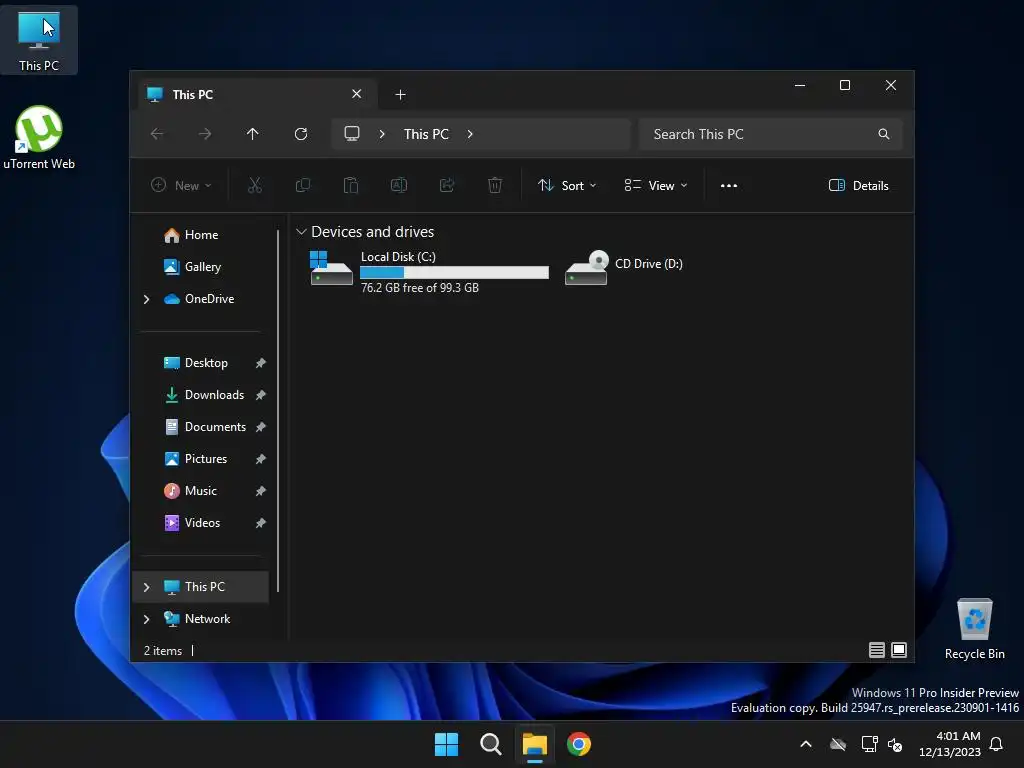Select Local Disk (C:) drive
The image size is (1024, 768).
(428, 271)
